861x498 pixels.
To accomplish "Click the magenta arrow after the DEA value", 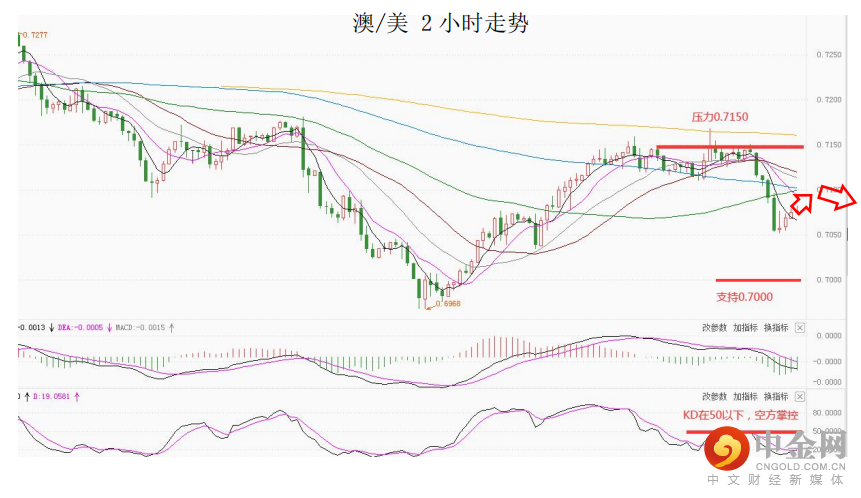I will (x=107, y=327).
